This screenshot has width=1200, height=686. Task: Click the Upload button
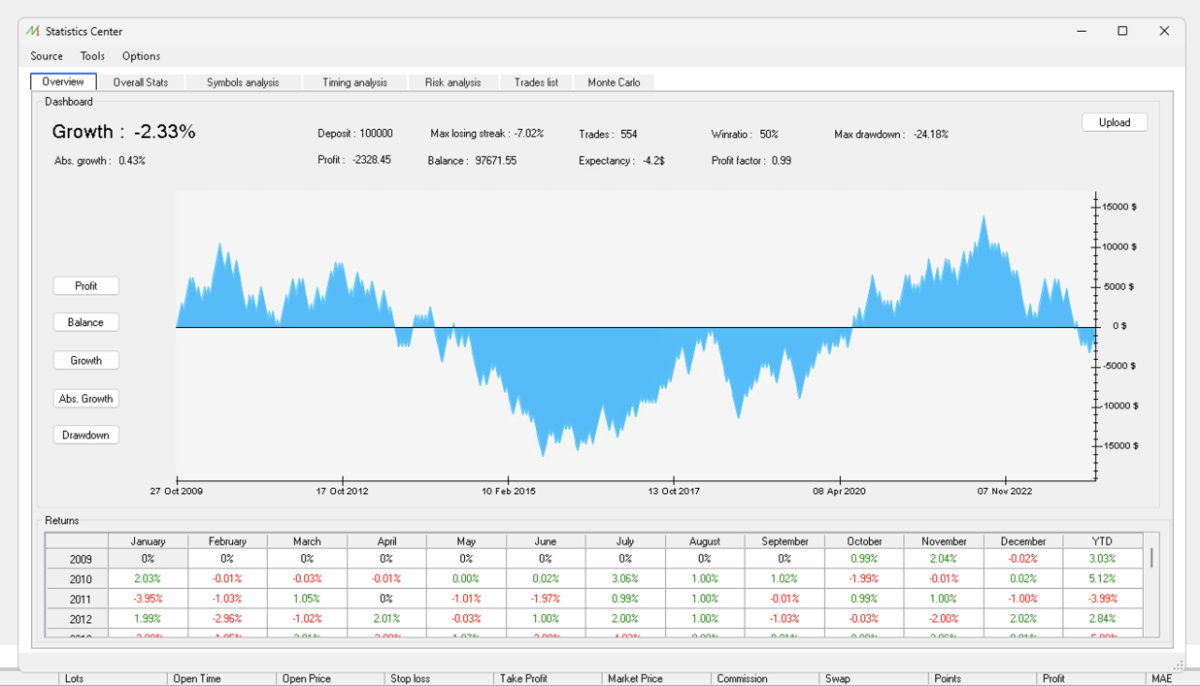pos(1114,122)
